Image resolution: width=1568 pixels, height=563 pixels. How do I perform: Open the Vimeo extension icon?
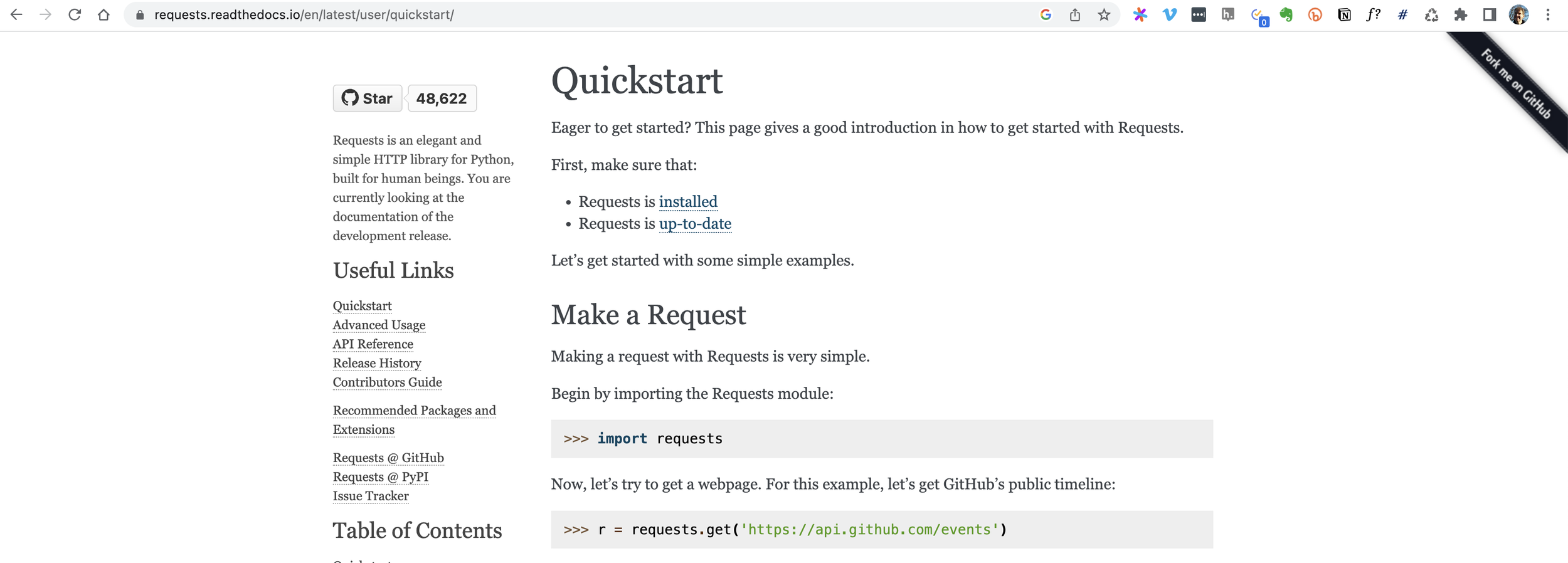[x=1170, y=14]
